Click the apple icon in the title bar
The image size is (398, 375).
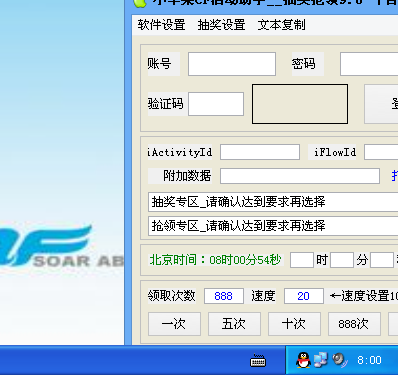[140, 3]
